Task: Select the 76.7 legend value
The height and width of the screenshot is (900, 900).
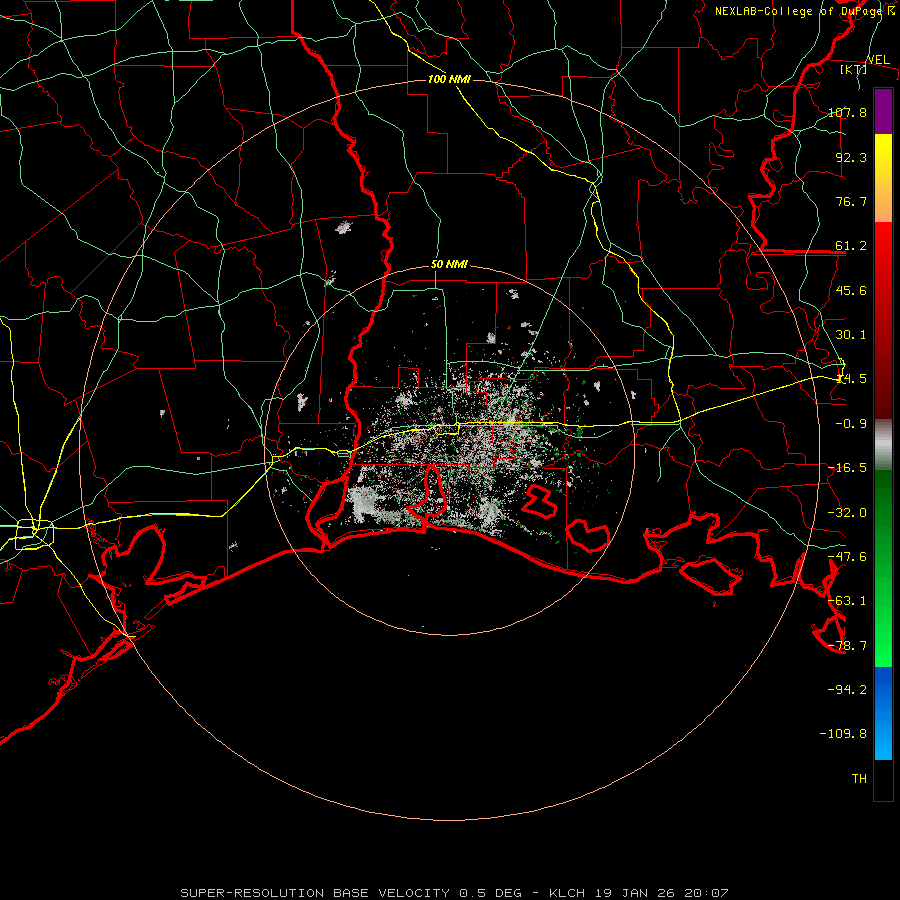Action: 851,201
